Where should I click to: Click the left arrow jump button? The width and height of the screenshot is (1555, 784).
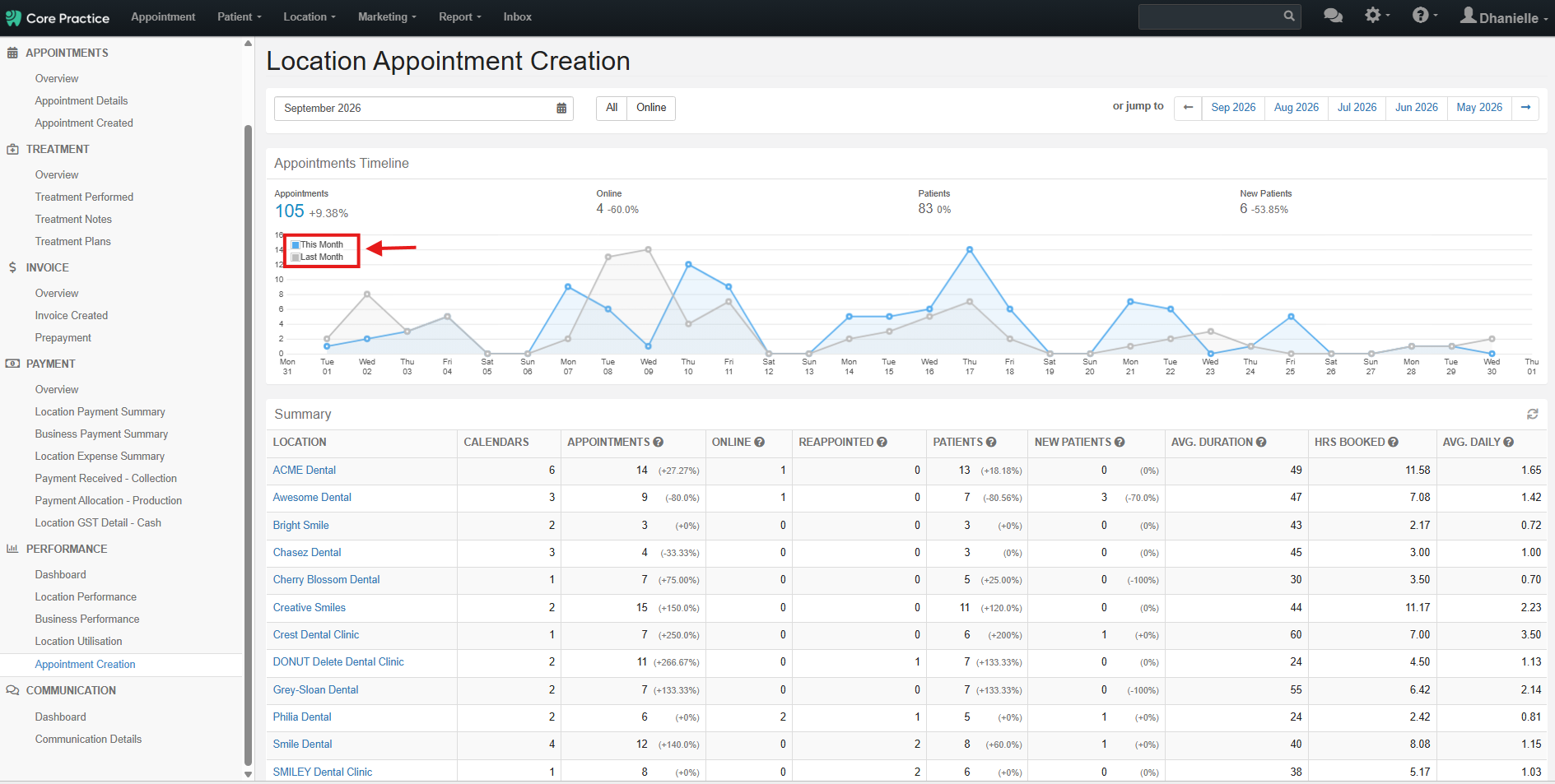(x=1187, y=108)
